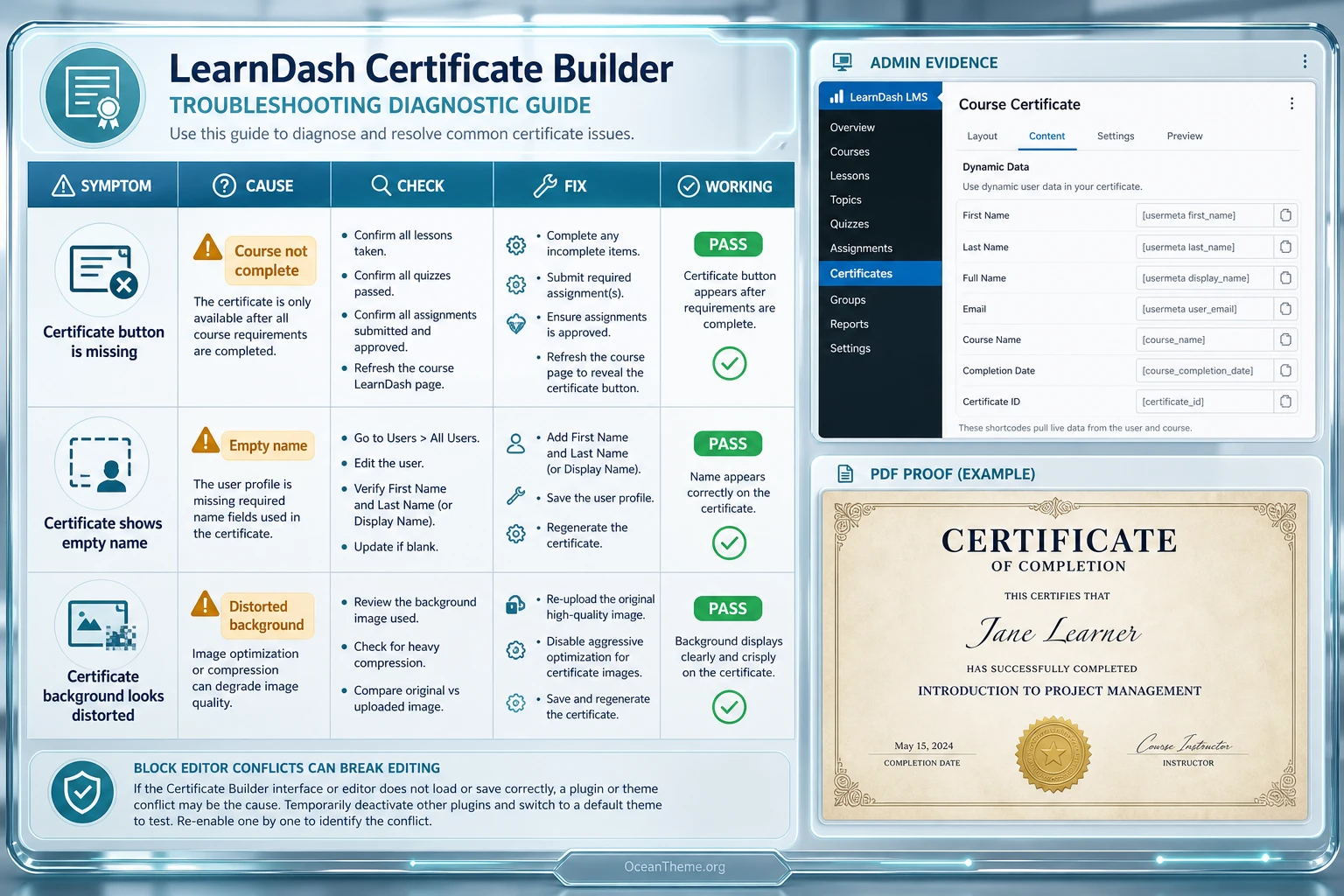
Task: Click the document icon beside PDF Proof
Action: pos(845,473)
